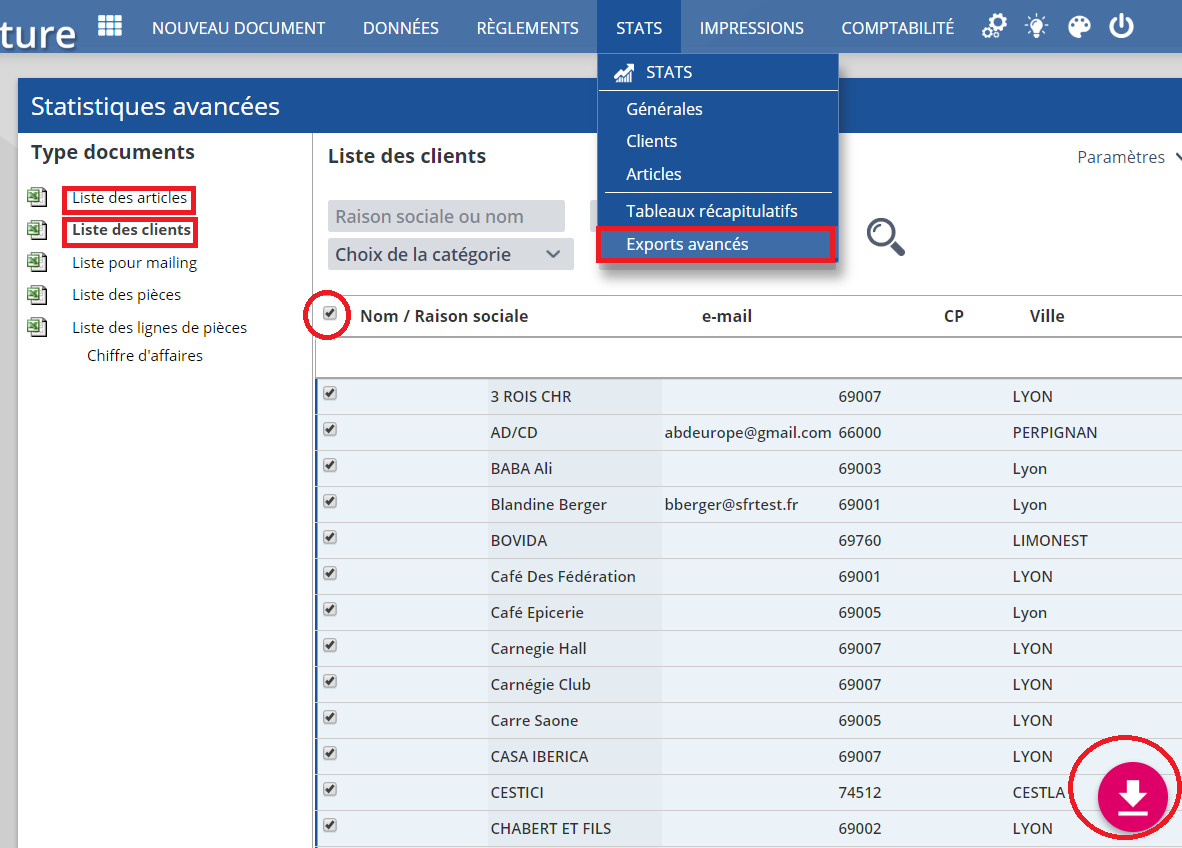Open Chiffre d'affaires sub-item
Screen dimensions: 1182x848
(x=145, y=356)
